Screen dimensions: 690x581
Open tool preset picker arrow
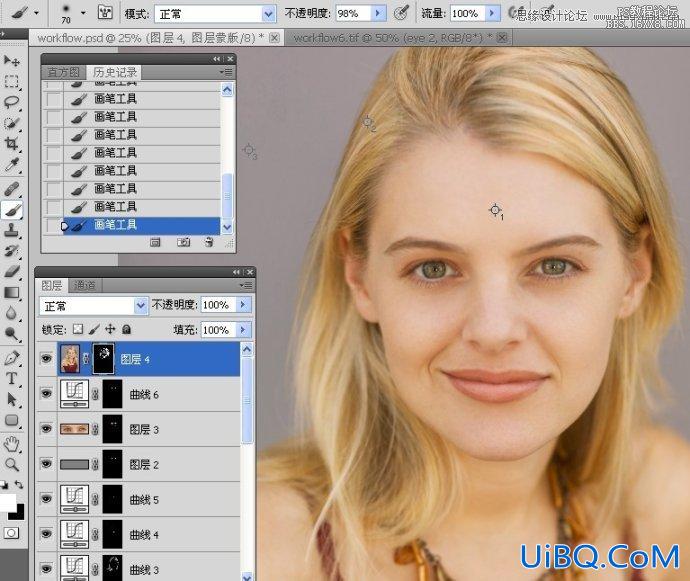coord(37,13)
